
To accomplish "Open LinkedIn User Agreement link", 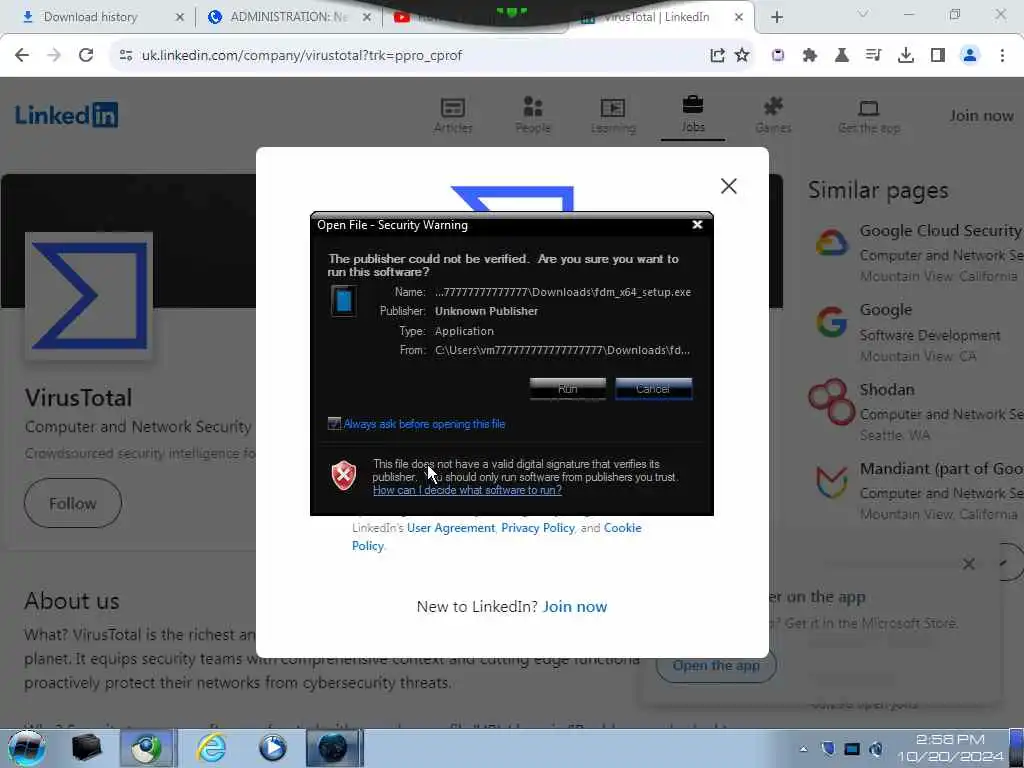I will (x=451, y=528).
